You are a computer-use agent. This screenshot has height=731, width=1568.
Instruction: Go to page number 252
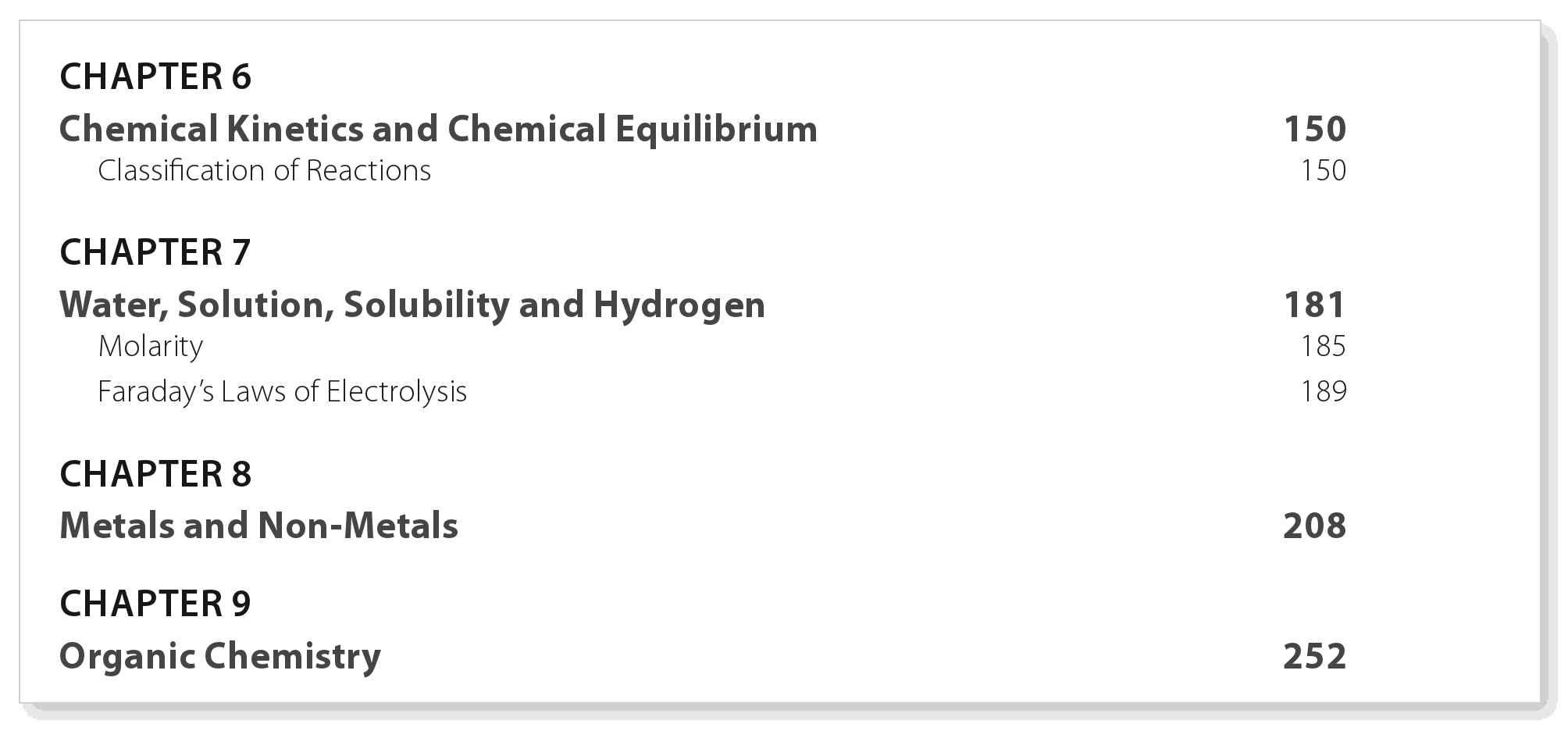(1315, 656)
